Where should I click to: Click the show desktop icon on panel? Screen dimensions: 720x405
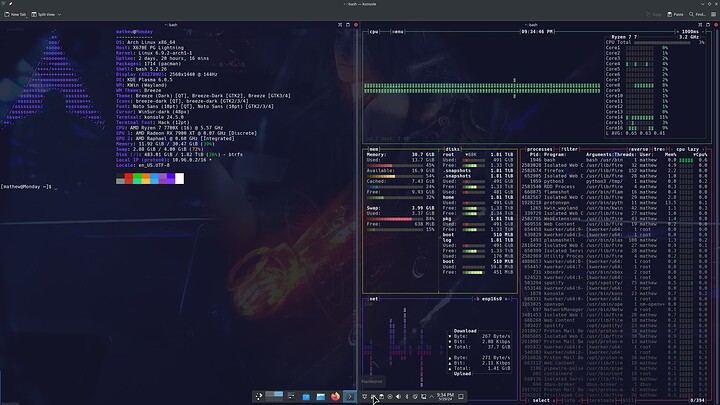click(x=461, y=397)
